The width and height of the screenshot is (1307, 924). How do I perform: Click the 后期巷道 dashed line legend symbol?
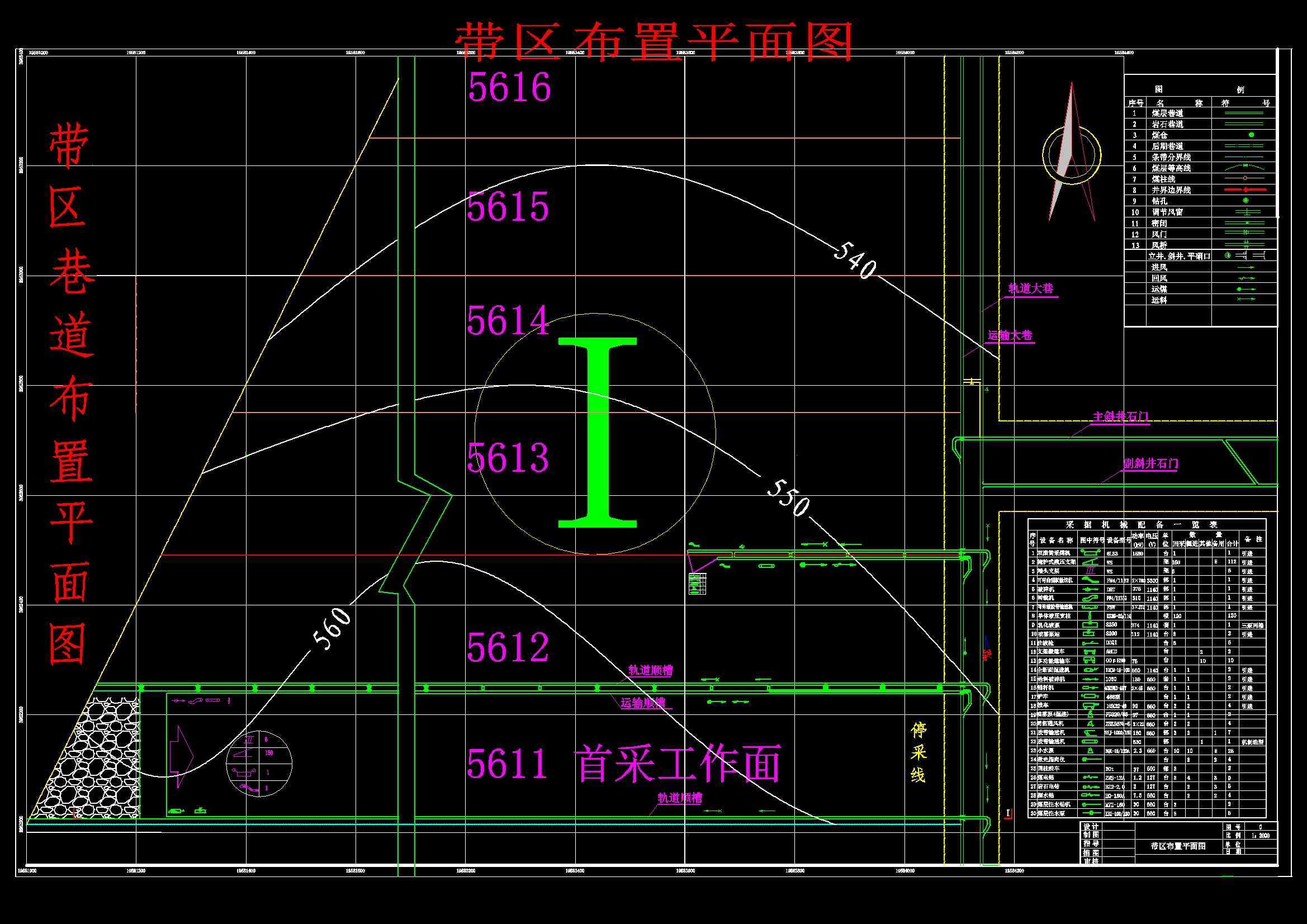click(x=1245, y=146)
